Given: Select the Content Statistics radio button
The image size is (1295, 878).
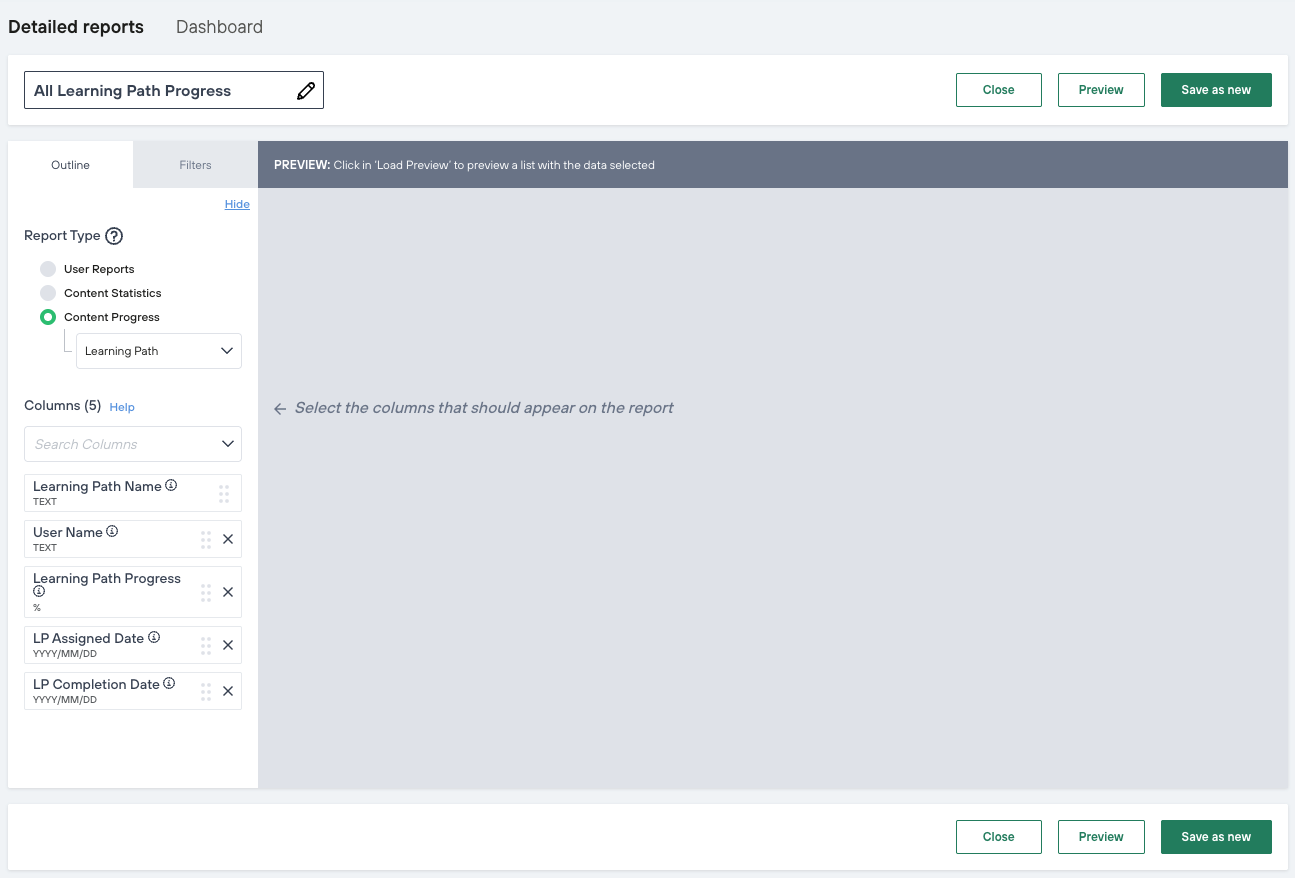Looking at the screenshot, I should tap(48, 293).
